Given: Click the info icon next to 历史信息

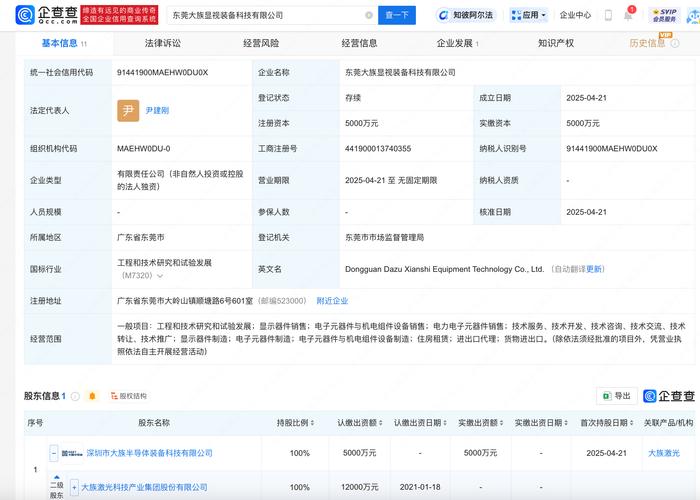Looking at the screenshot, I should click(675, 43).
